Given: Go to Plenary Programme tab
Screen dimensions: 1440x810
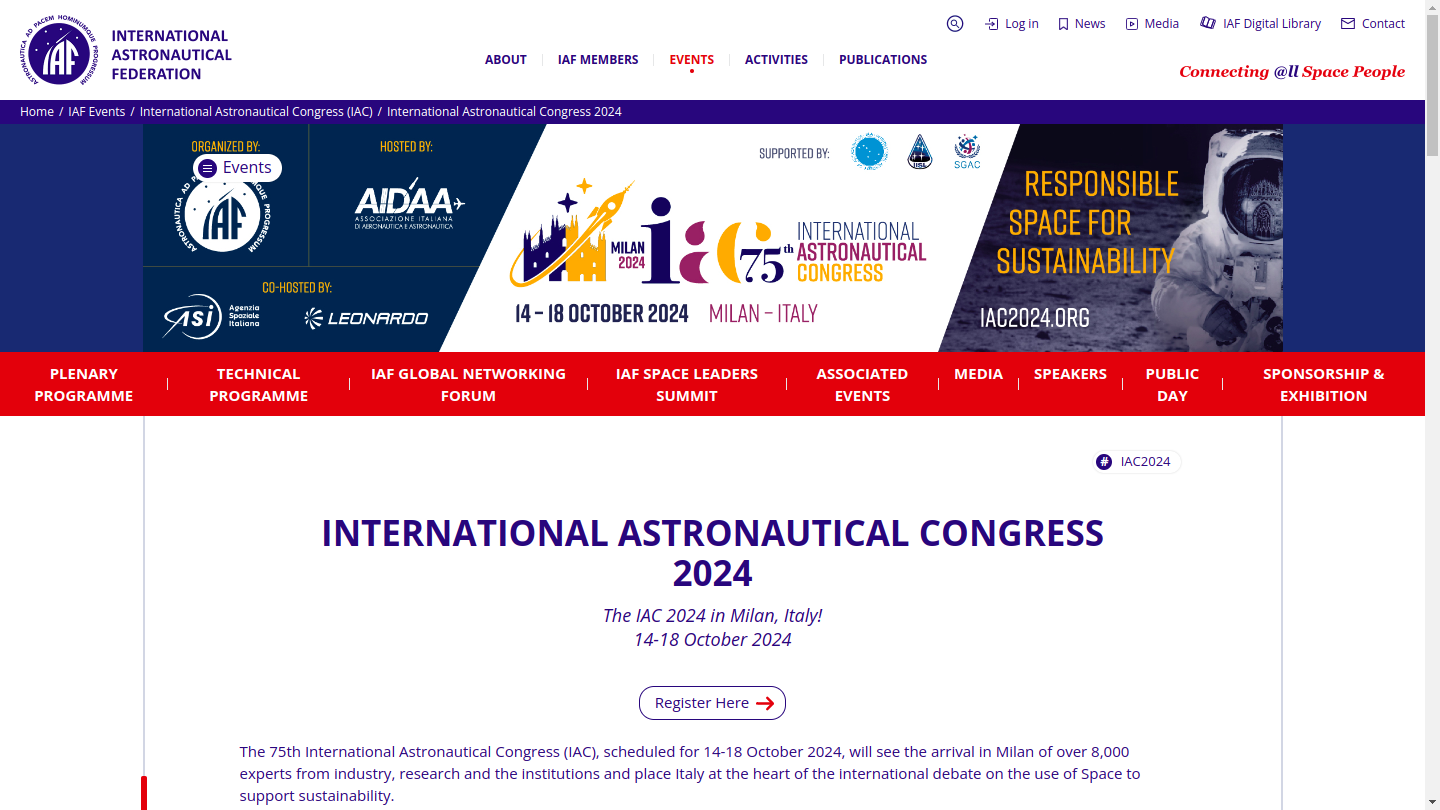Looking at the screenshot, I should [84, 385].
